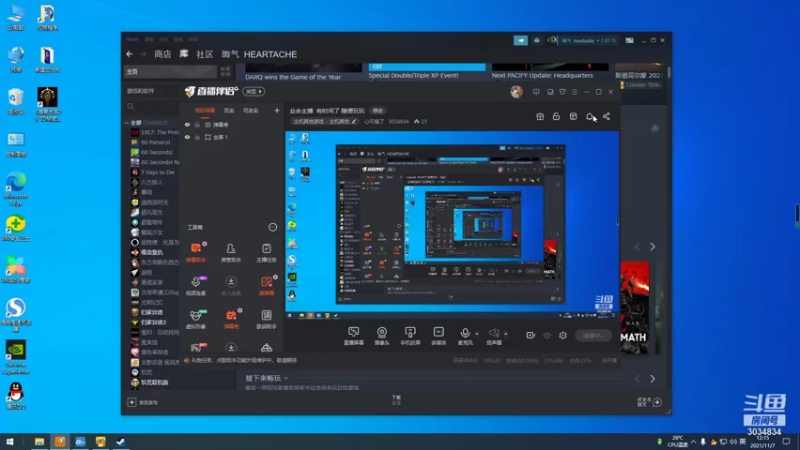Open Steam 社区 community tab
This screenshot has width=800, height=450.
pyautogui.click(x=205, y=54)
